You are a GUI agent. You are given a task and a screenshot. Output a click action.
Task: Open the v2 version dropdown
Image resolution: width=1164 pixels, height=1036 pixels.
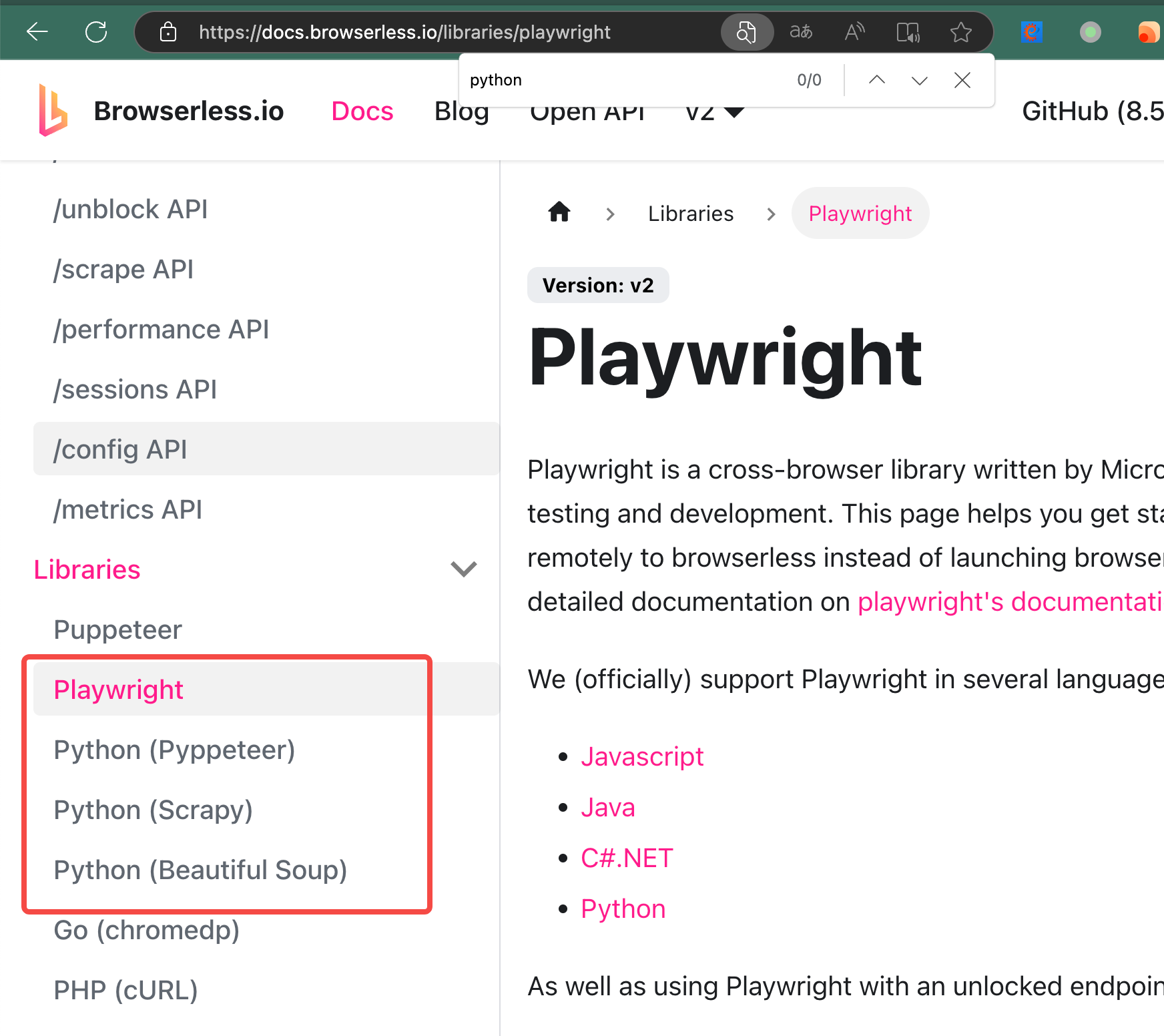tap(715, 112)
